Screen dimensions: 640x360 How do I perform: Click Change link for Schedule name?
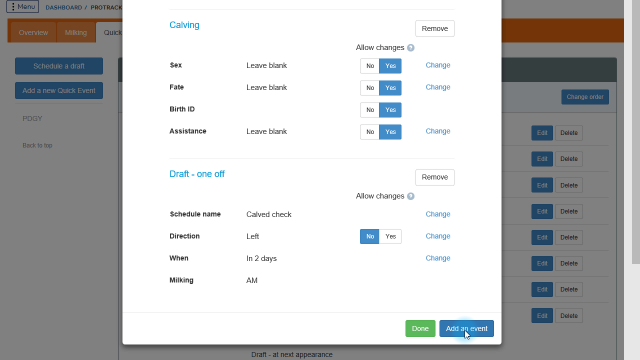[x=438, y=214]
